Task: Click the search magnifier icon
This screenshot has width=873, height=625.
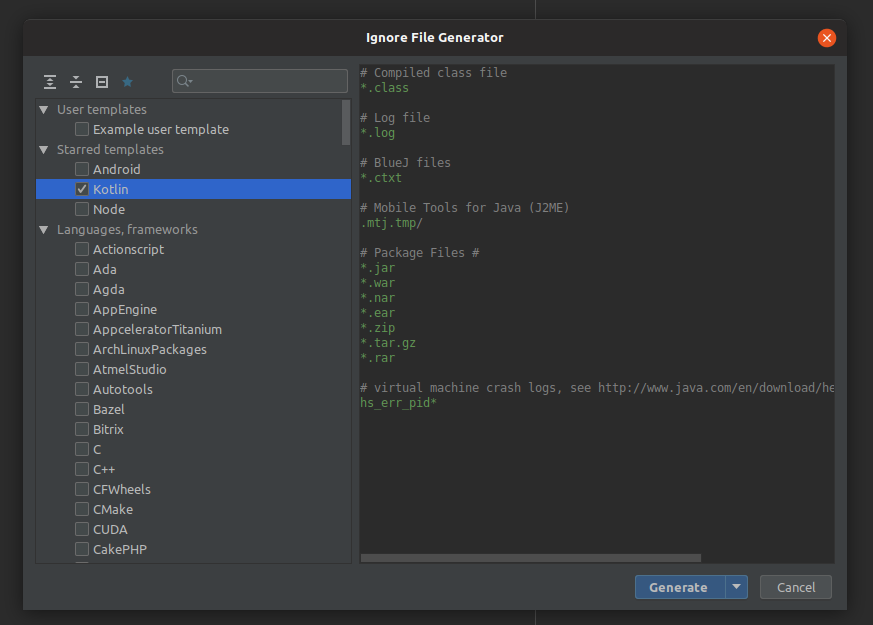Action: 184,81
